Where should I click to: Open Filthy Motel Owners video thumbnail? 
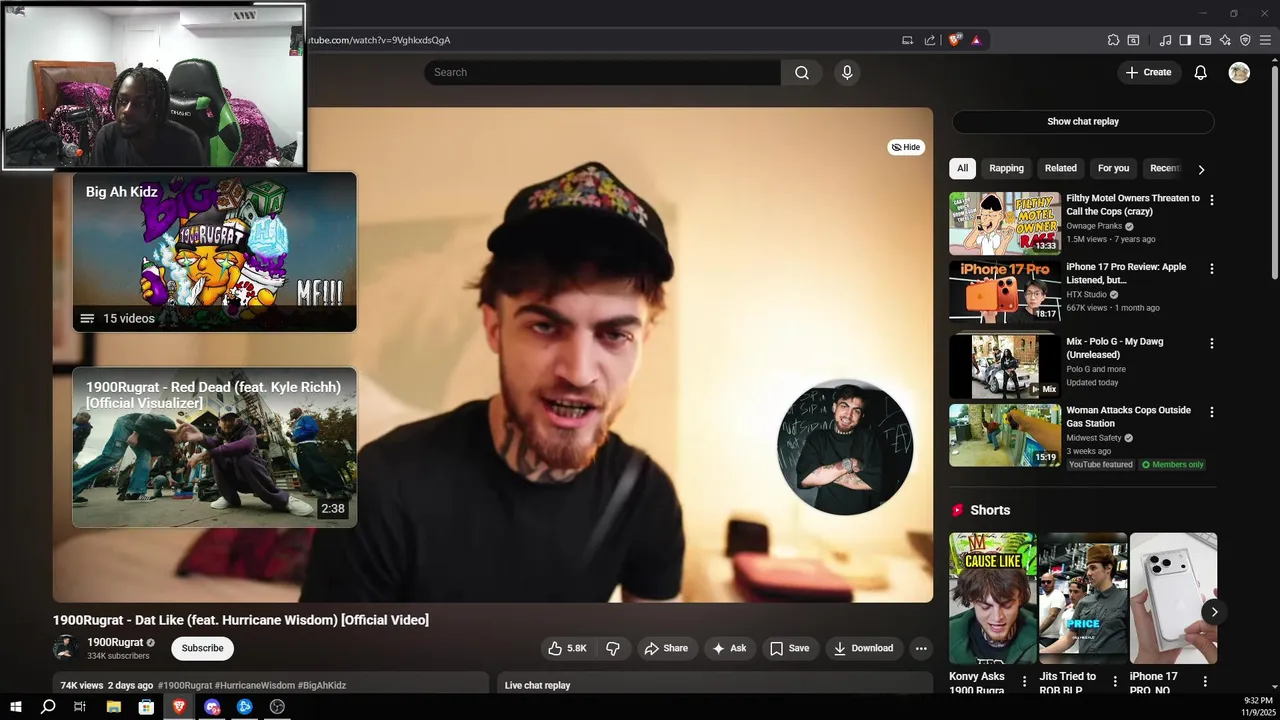tap(1005, 223)
